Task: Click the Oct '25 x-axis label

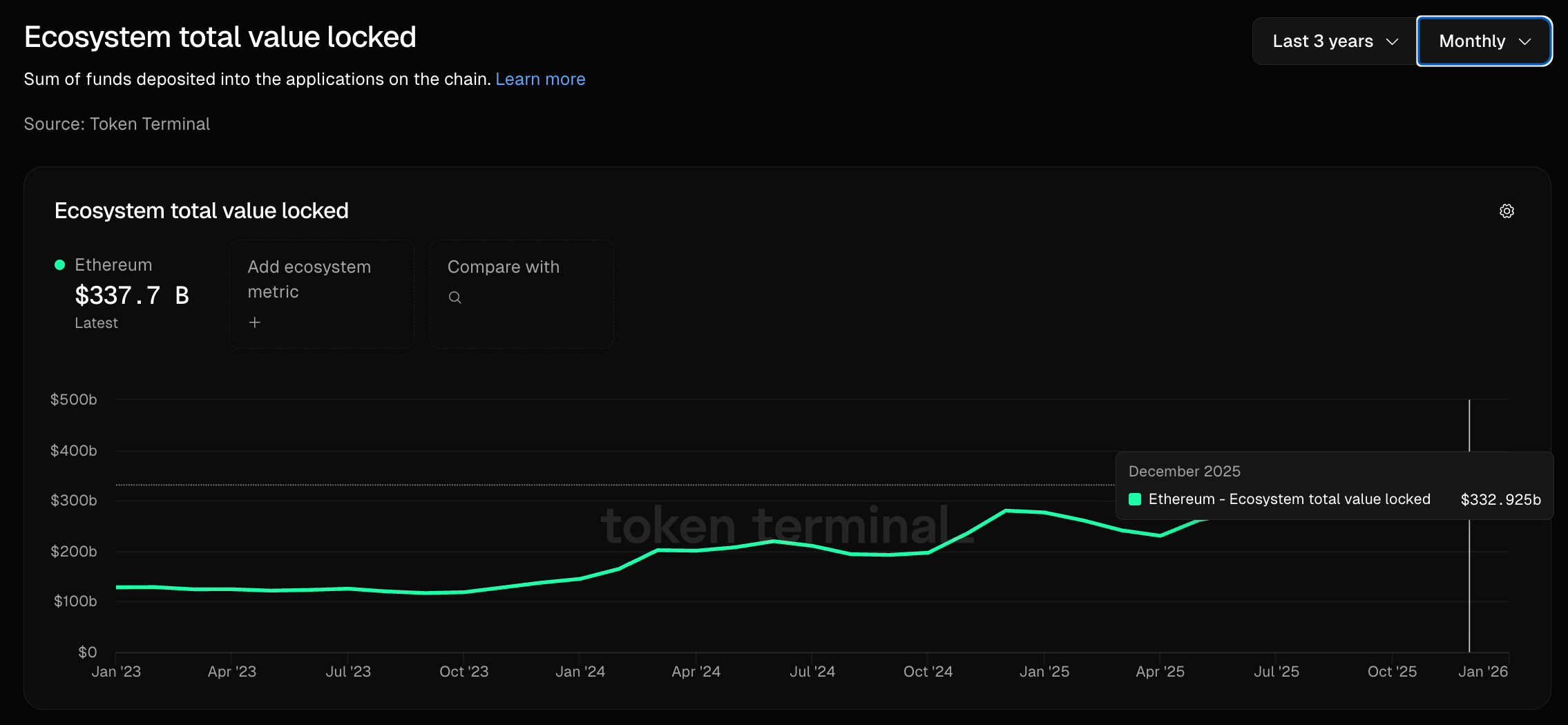Action: click(1392, 672)
